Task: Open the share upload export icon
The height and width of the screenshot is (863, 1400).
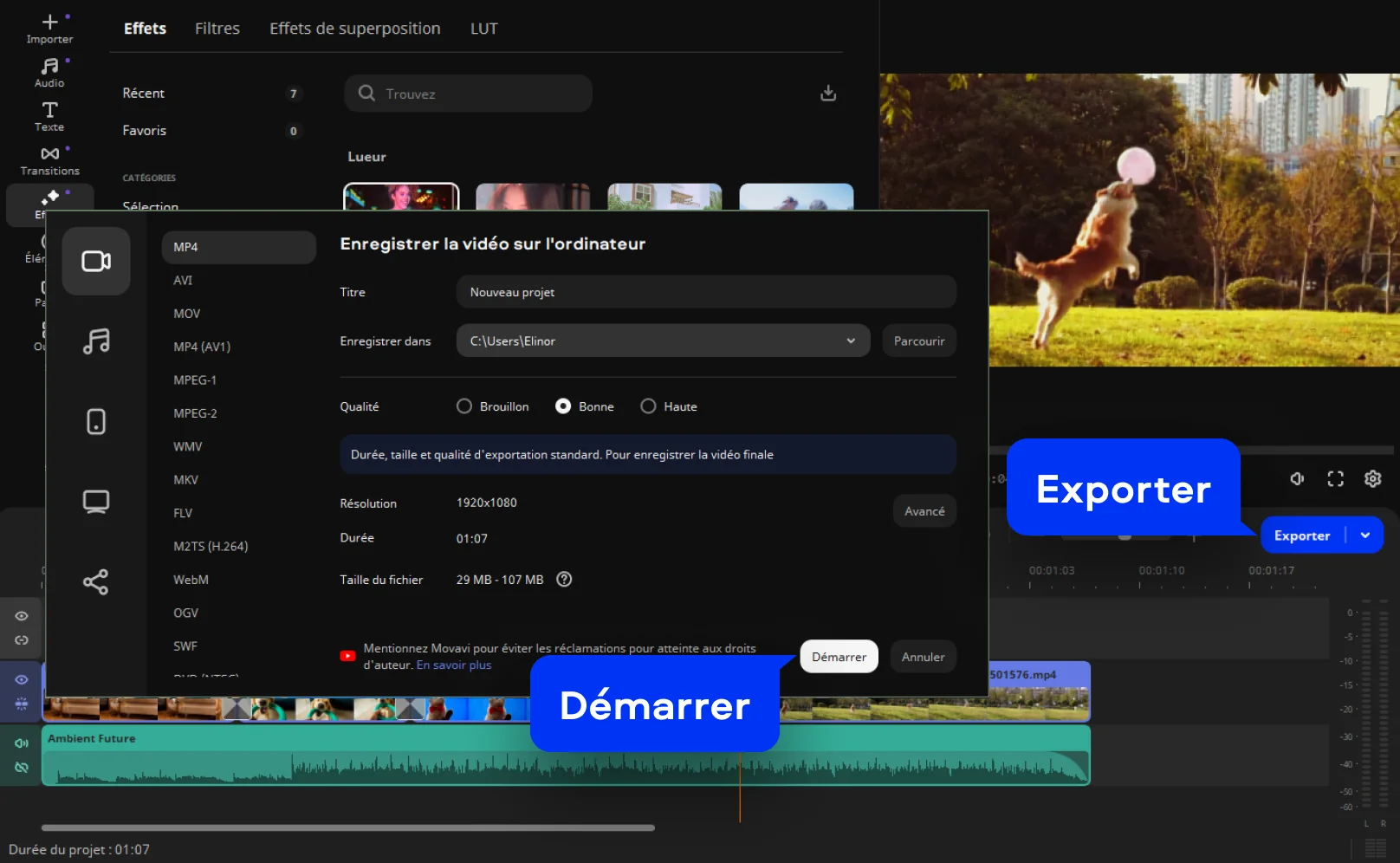Action: click(96, 581)
